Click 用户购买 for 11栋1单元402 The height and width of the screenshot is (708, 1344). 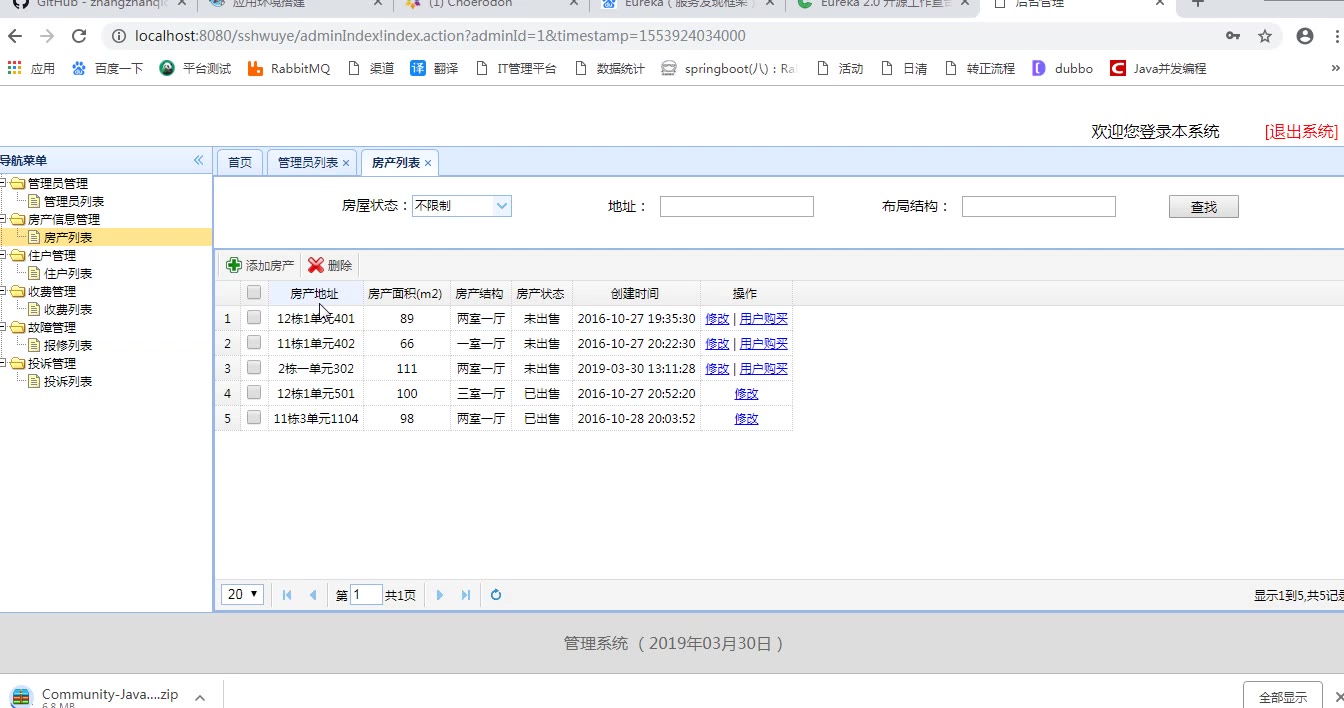[x=764, y=344]
